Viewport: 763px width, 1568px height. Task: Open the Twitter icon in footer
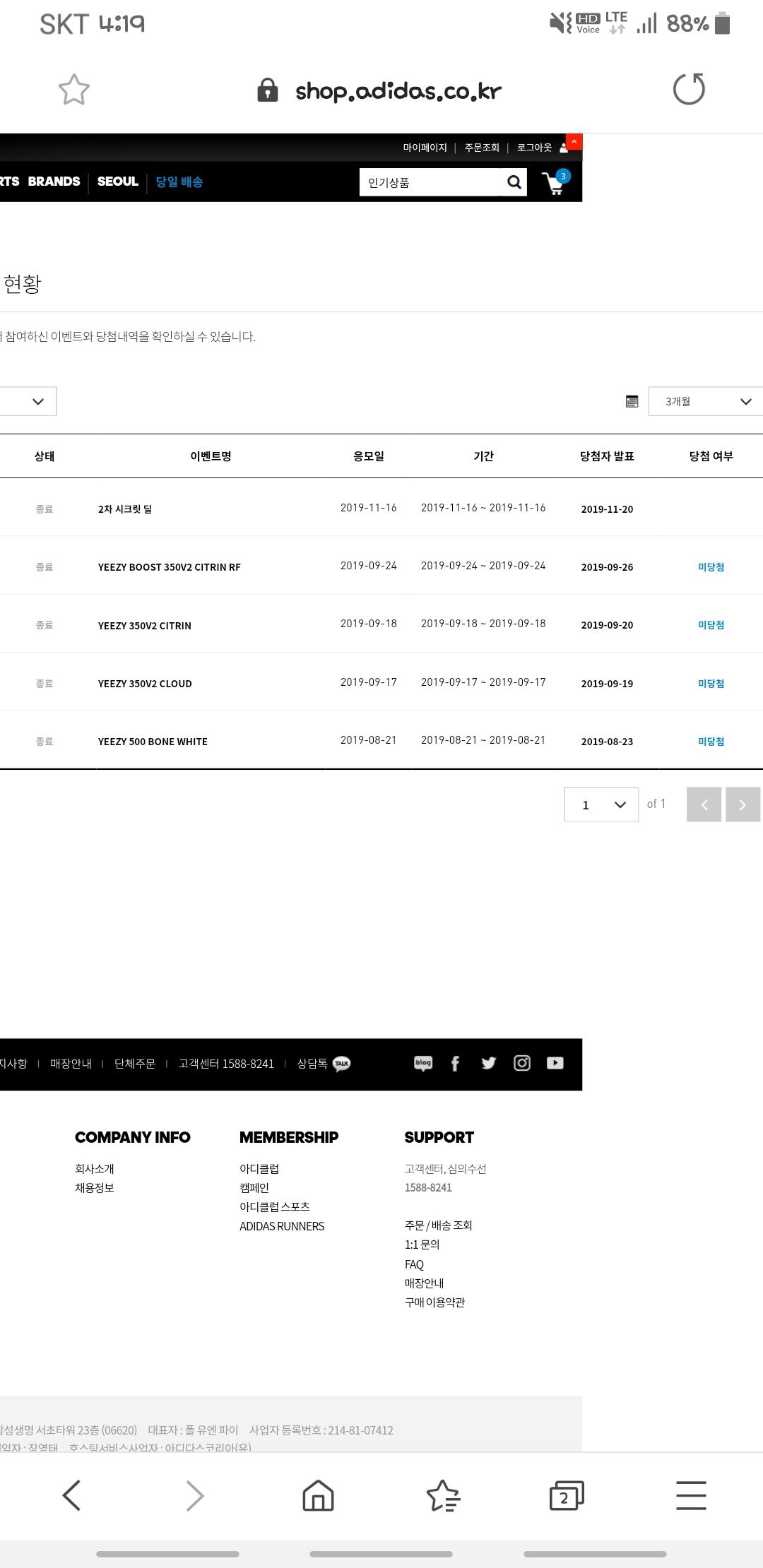[488, 1063]
